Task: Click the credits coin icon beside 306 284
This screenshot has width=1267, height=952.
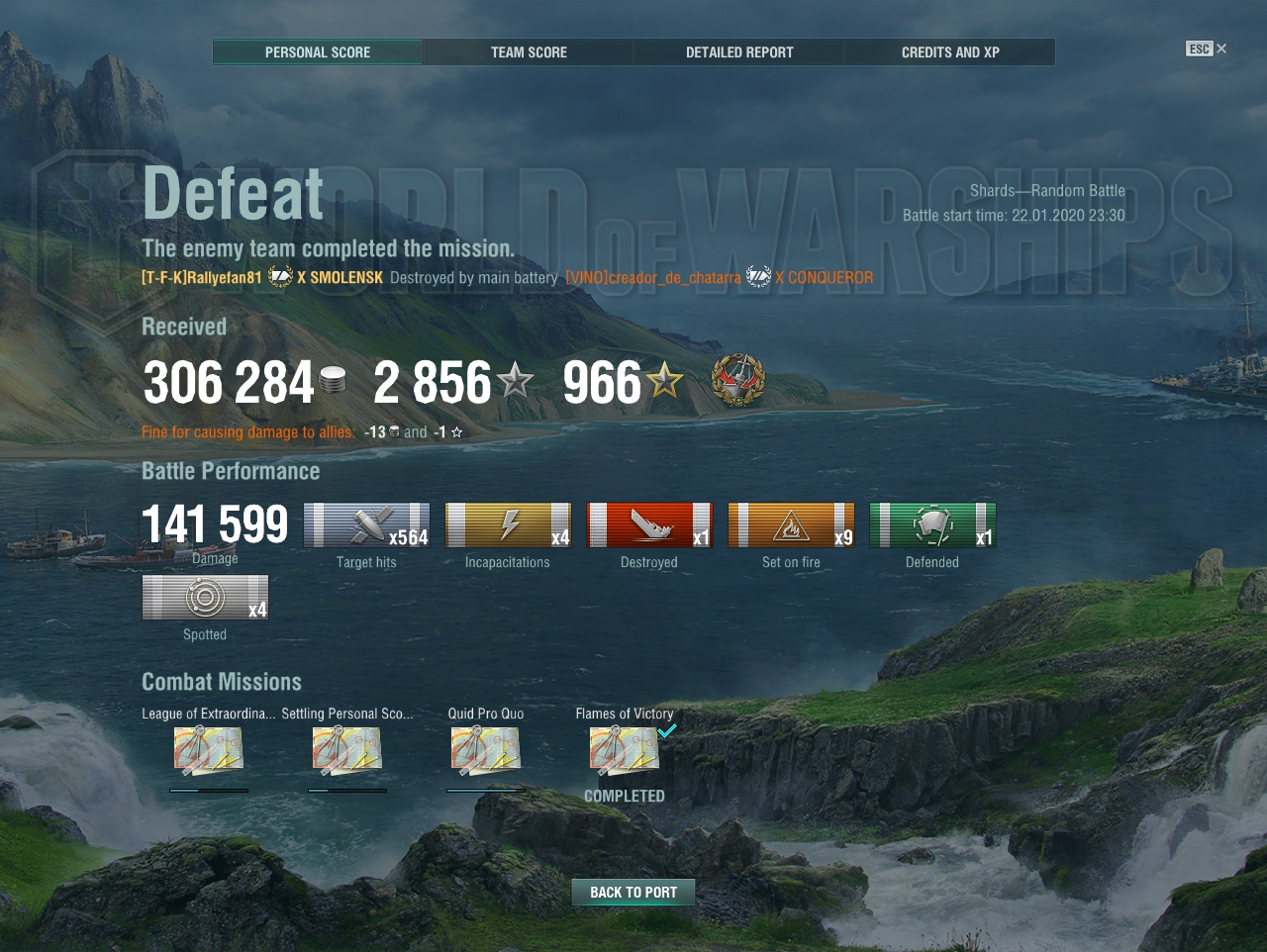Action: pos(334,380)
